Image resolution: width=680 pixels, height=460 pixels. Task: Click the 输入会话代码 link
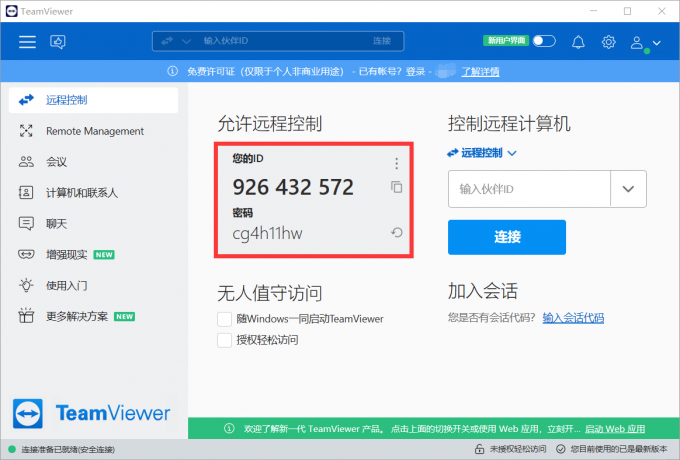pyautogui.click(x=573, y=318)
